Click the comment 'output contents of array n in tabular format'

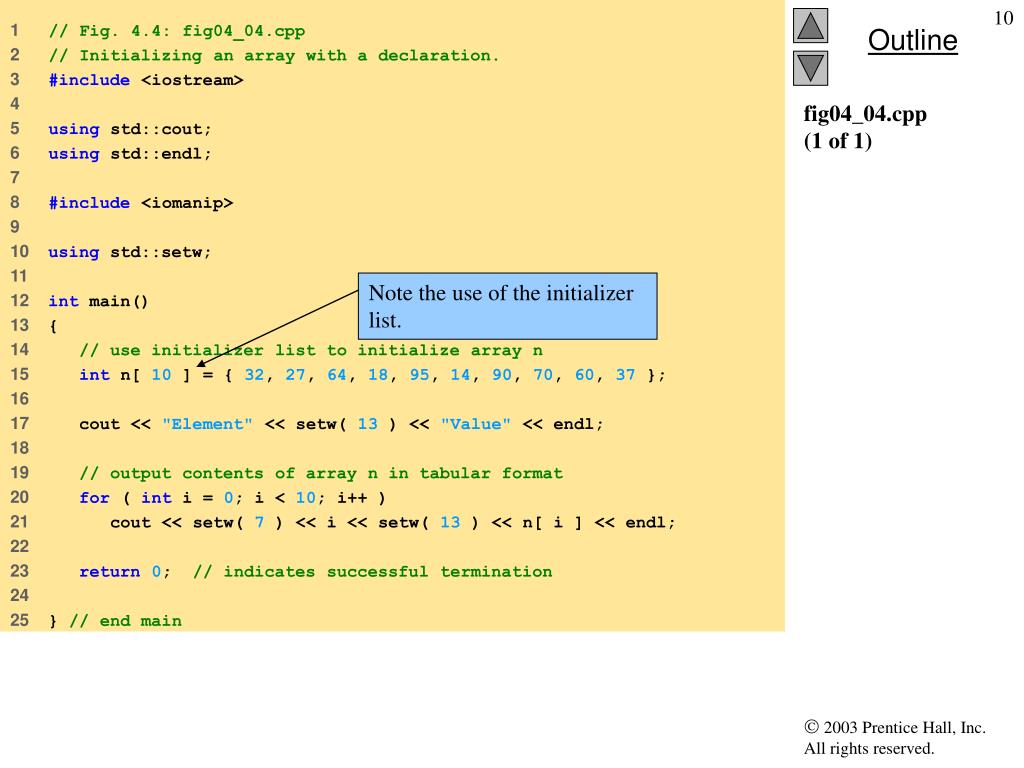336,473
